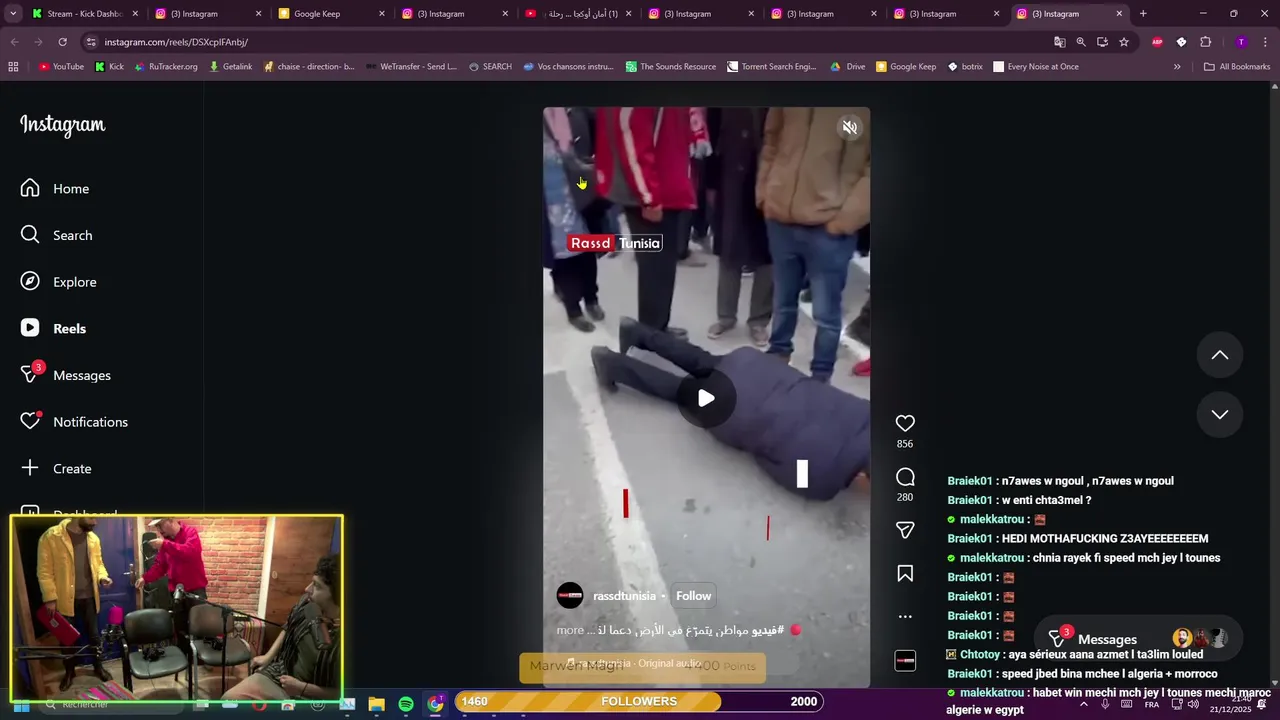The image size is (1280, 720).
Task: Like the reel with the heart icon
Action: click(x=905, y=423)
